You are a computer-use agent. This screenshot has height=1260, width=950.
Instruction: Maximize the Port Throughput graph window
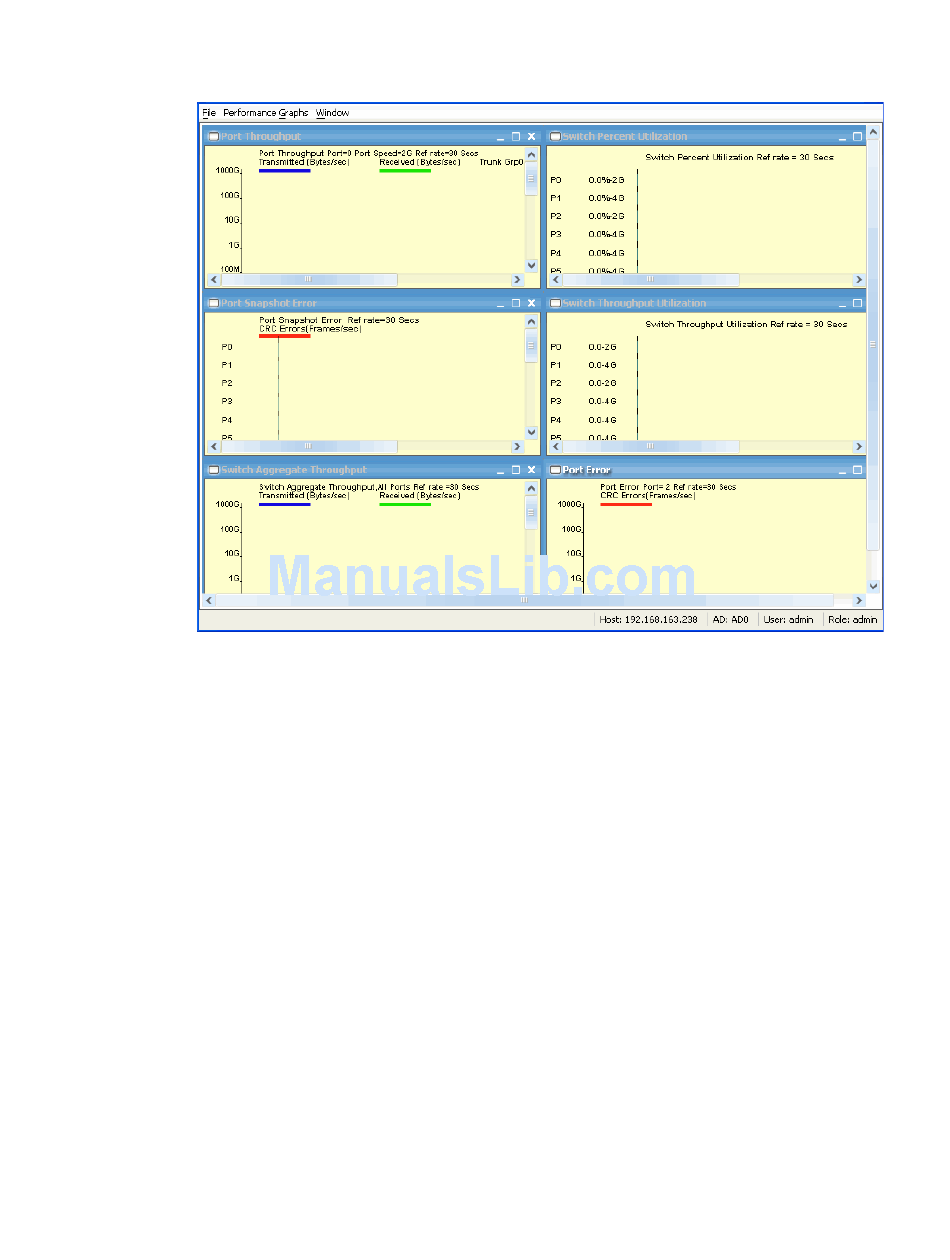516,137
